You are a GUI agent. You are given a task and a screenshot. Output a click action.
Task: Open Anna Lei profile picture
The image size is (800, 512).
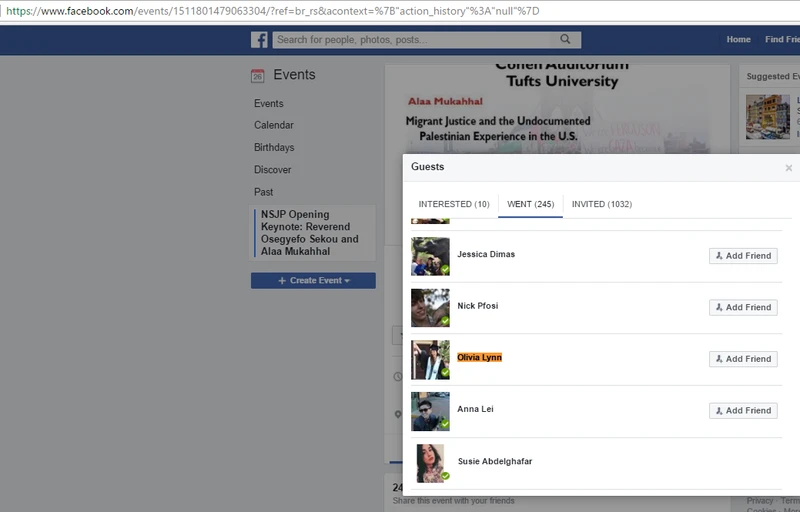click(431, 411)
